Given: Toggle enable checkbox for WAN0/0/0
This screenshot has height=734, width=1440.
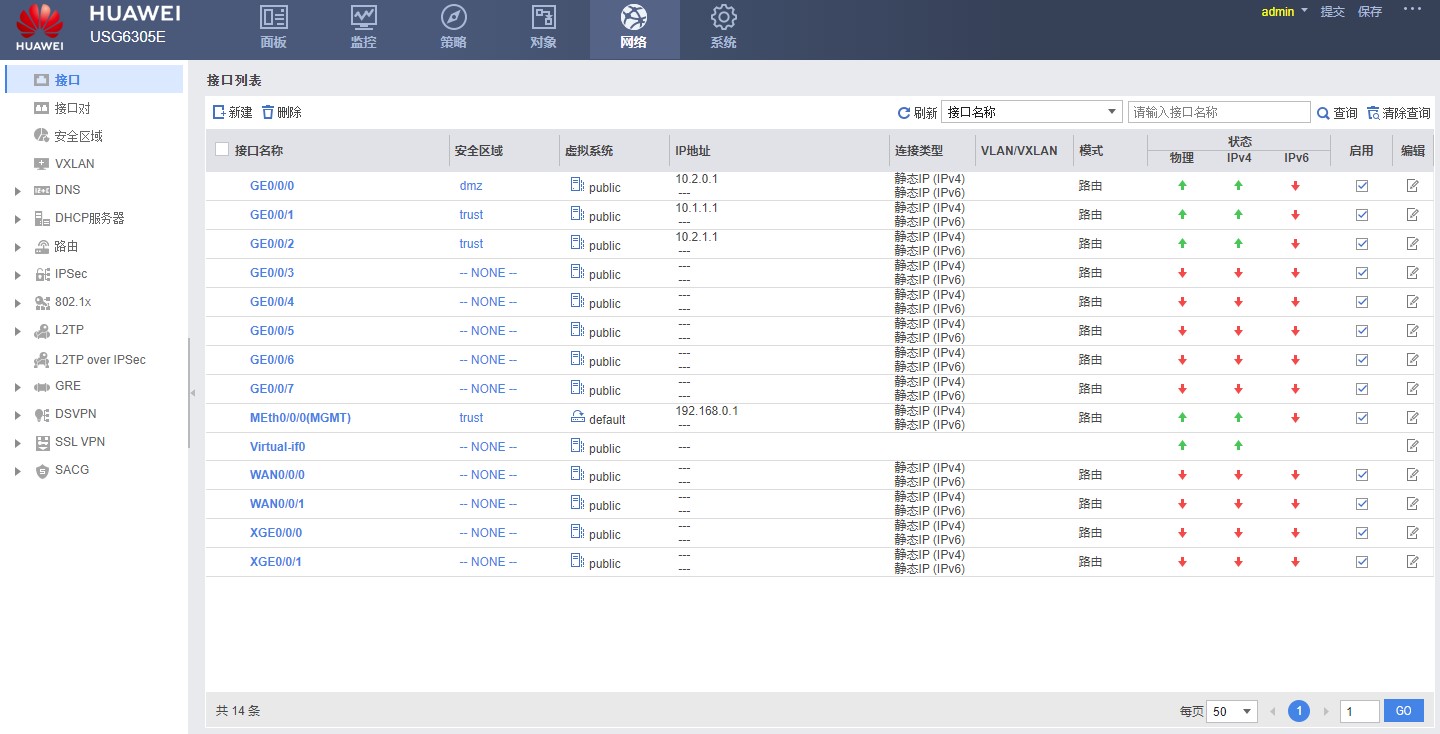Looking at the screenshot, I should coord(1361,475).
